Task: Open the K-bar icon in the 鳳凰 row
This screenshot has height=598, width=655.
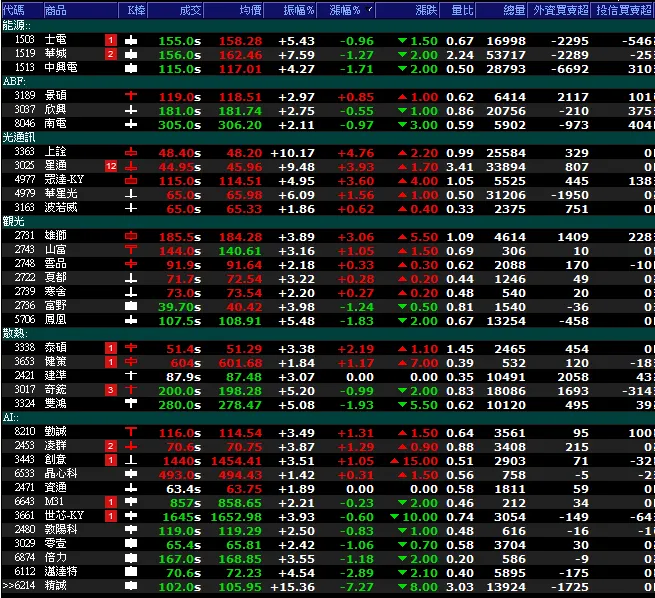Action: point(131,320)
